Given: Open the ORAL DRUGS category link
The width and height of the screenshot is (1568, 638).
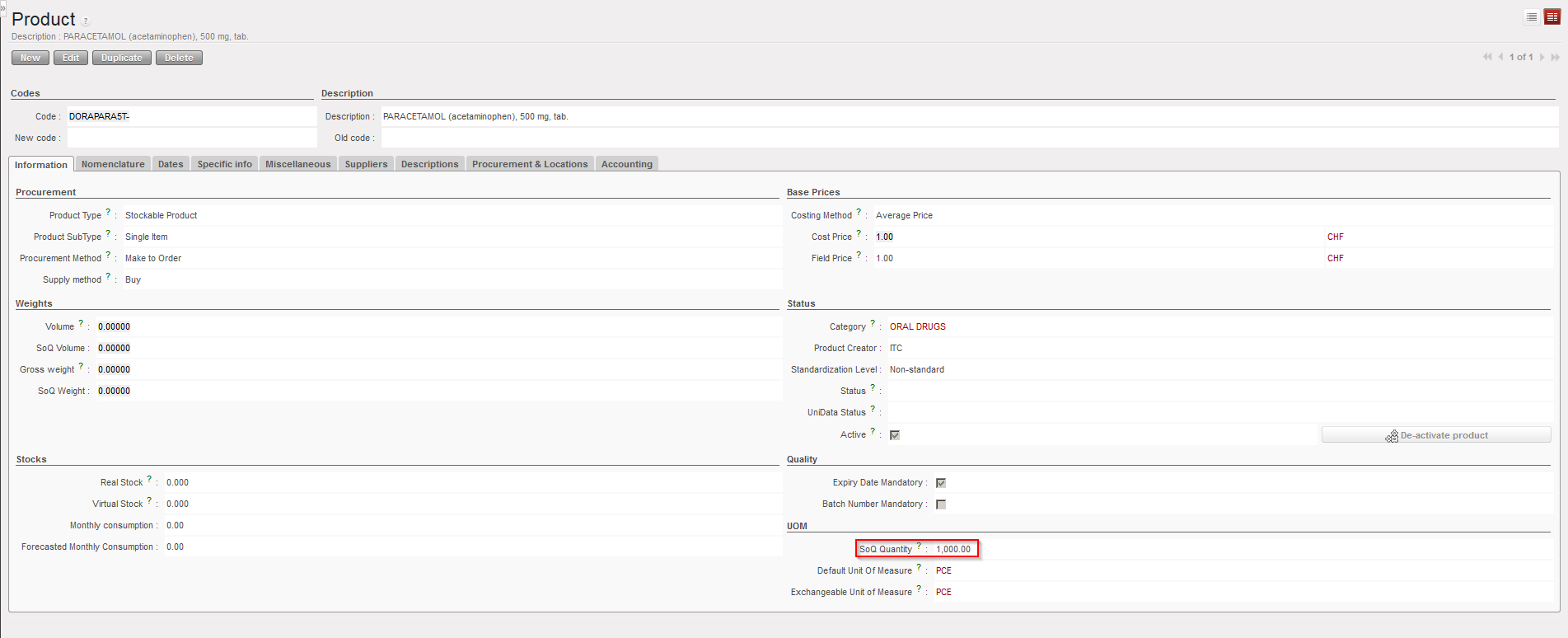Looking at the screenshot, I should coord(917,326).
